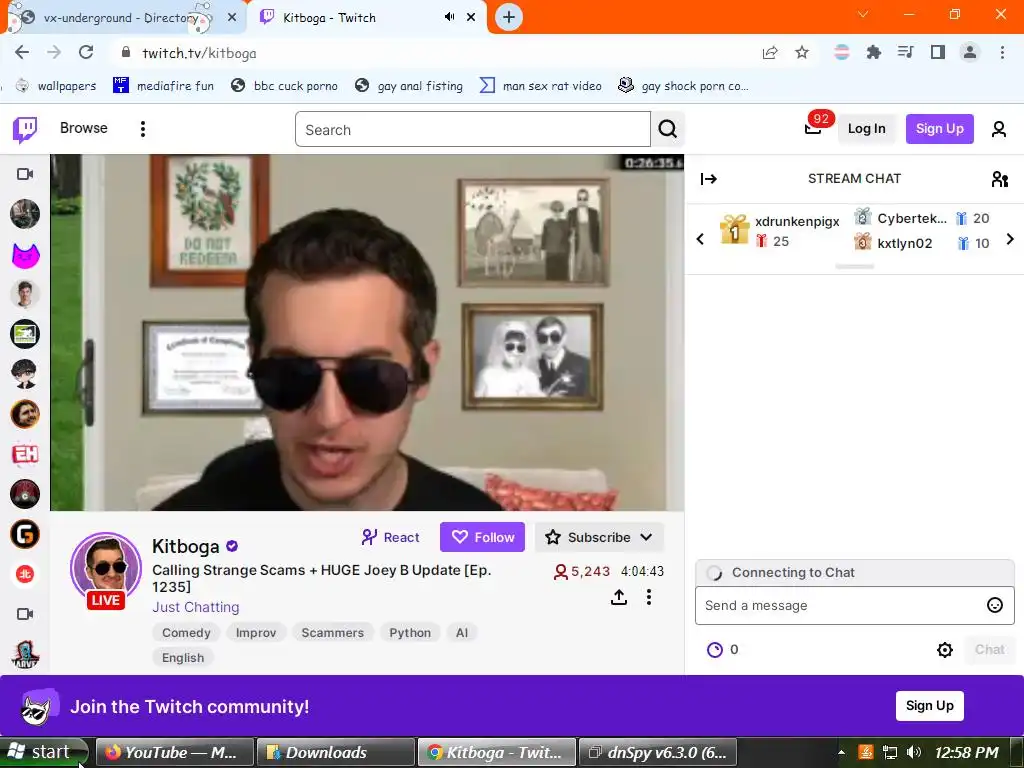Image resolution: width=1024 pixels, height=768 pixels.
Task: Open the mediafire fun bookmark
Action: click(x=163, y=86)
